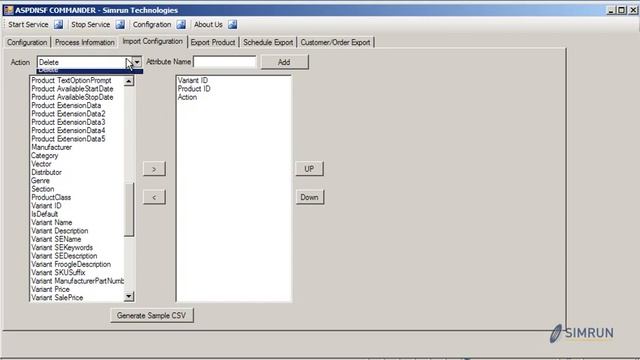Select Product ExtensionData3 item

[68, 122]
